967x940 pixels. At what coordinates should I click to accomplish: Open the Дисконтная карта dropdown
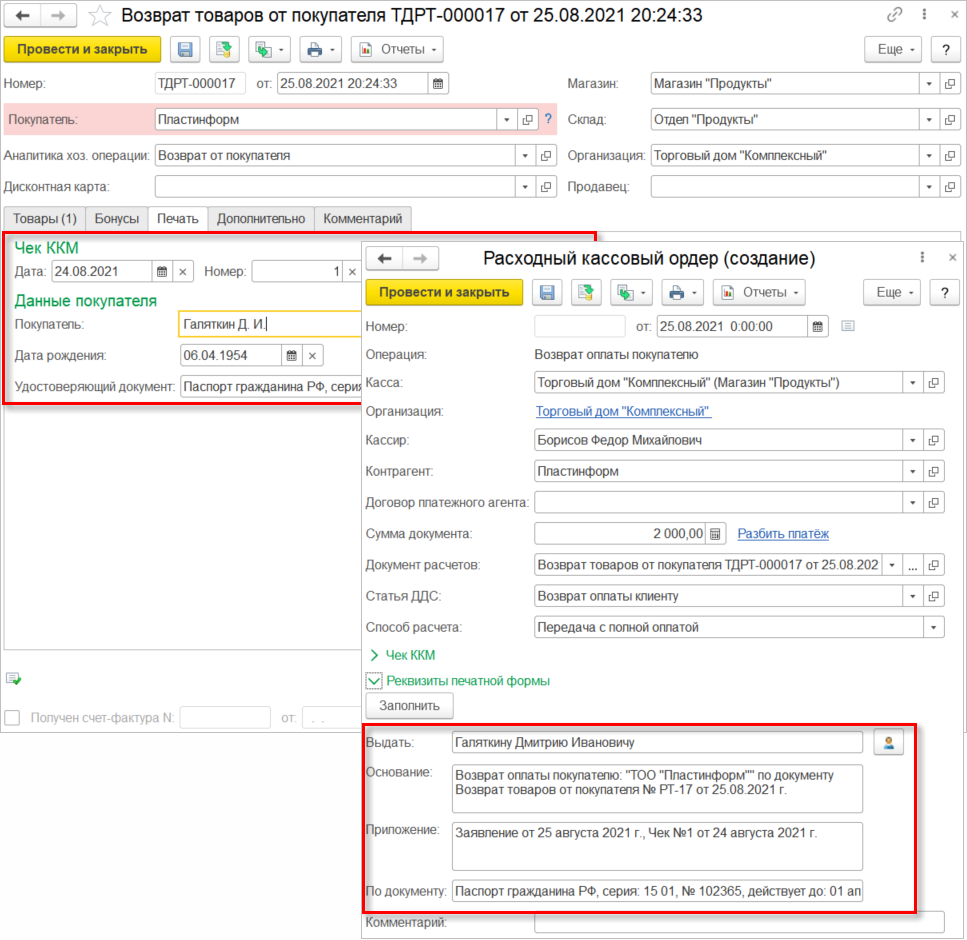[525, 186]
